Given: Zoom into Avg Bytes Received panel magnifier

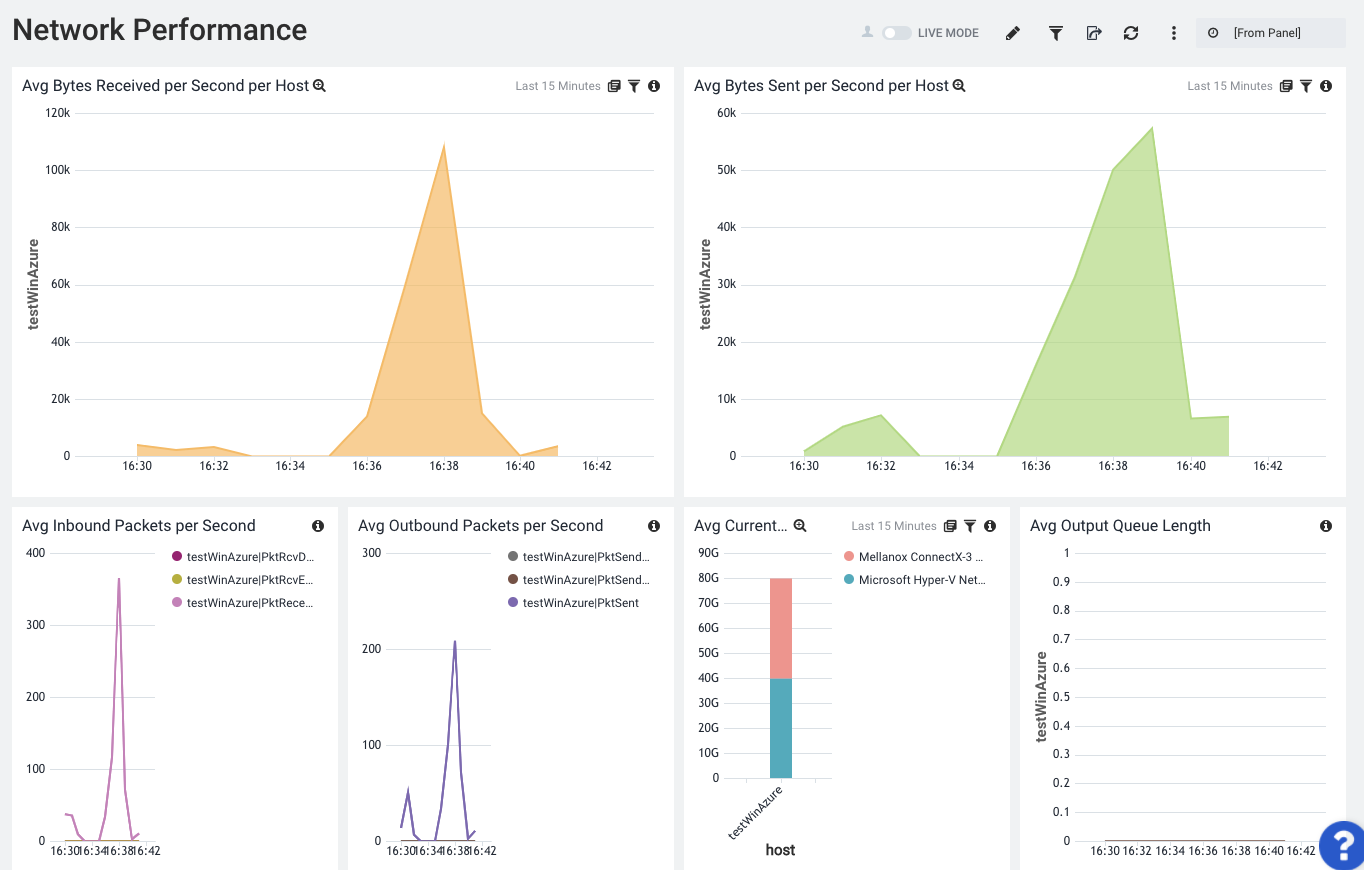Looking at the screenshot, I should [320, 86].
